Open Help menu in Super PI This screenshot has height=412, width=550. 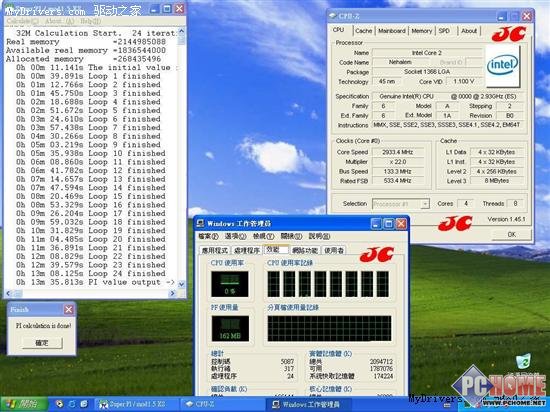coord(90,21)
